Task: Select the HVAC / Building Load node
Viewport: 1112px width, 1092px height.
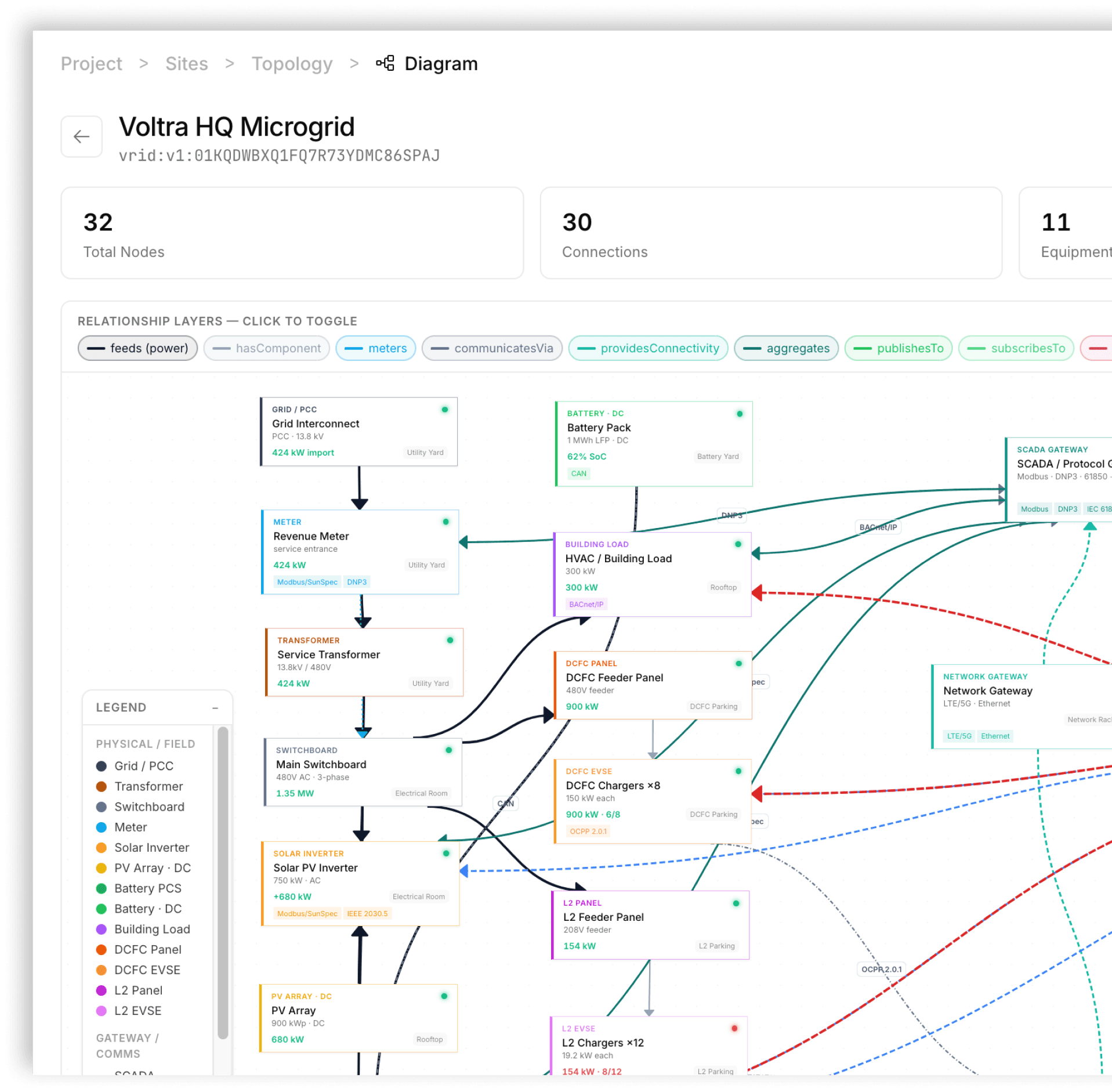Action: 653,574
